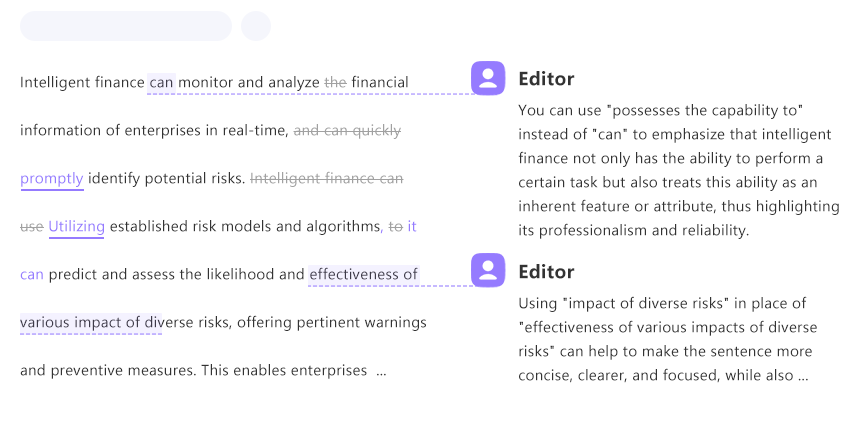The width and height of the screenshot is (856, 426).
Task: Click the wide placeholder pill at top
Action: click(x=126, y=26)
